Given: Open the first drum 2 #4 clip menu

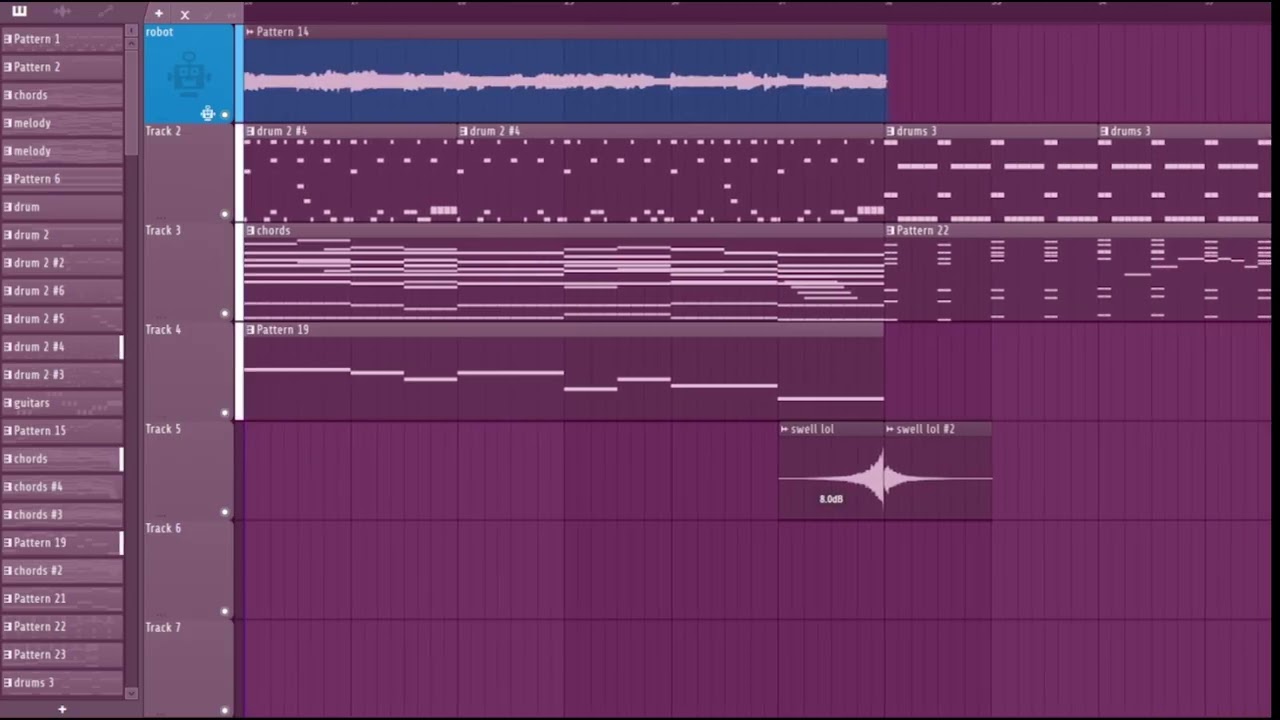Looking at the screenshot, I should 250,131.
